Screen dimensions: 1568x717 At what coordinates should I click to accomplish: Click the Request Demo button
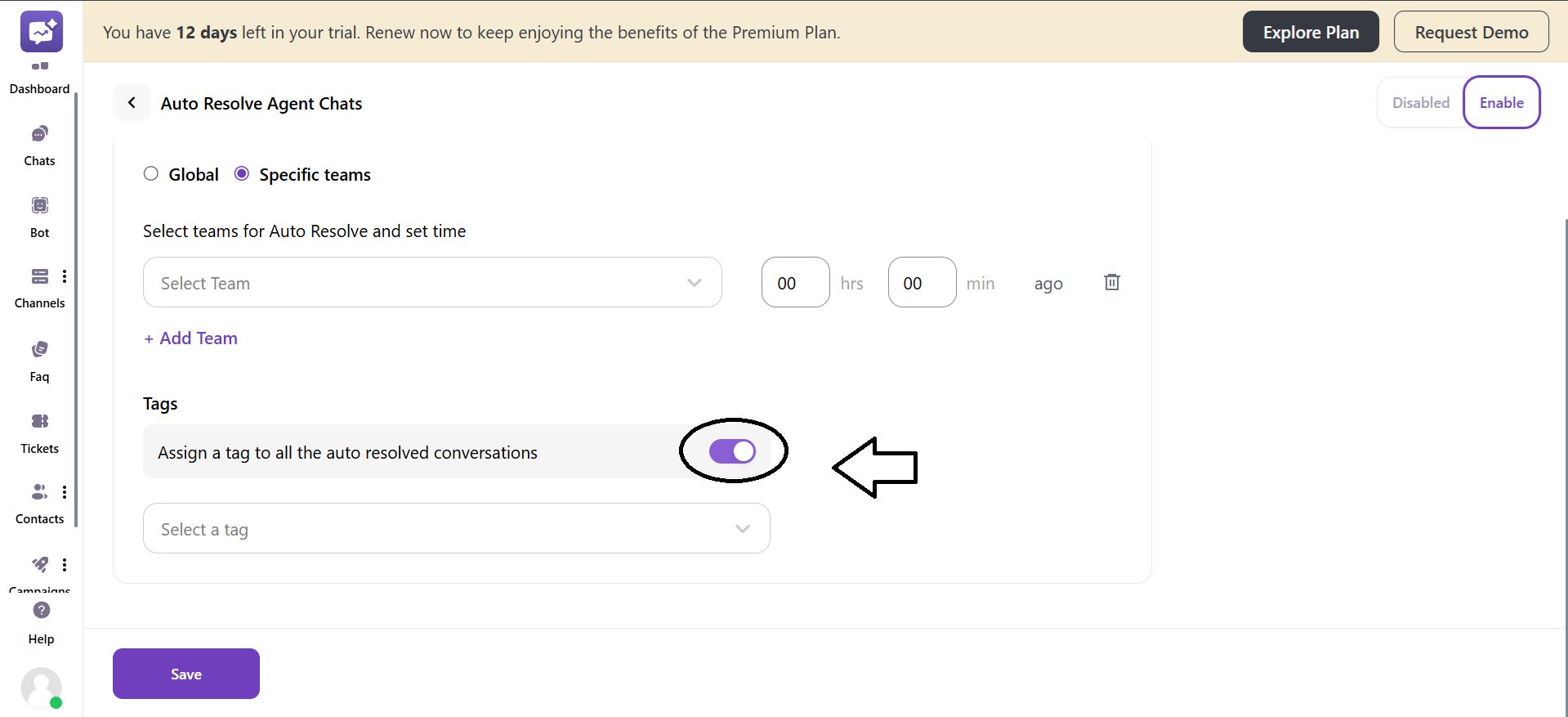[x=1471, y=32]
